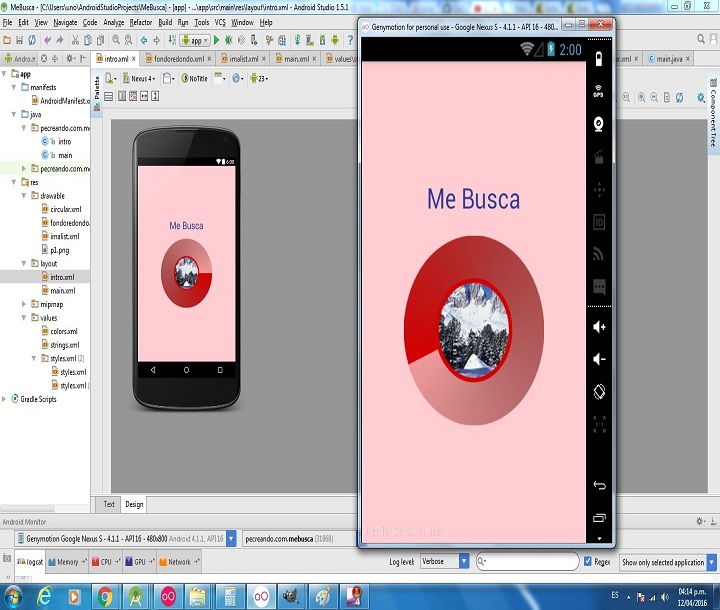The width and height of the screenshot is (720, 610).
Task: Click the process pecreando.com.mebusca selector
Action: coord(299,538)
